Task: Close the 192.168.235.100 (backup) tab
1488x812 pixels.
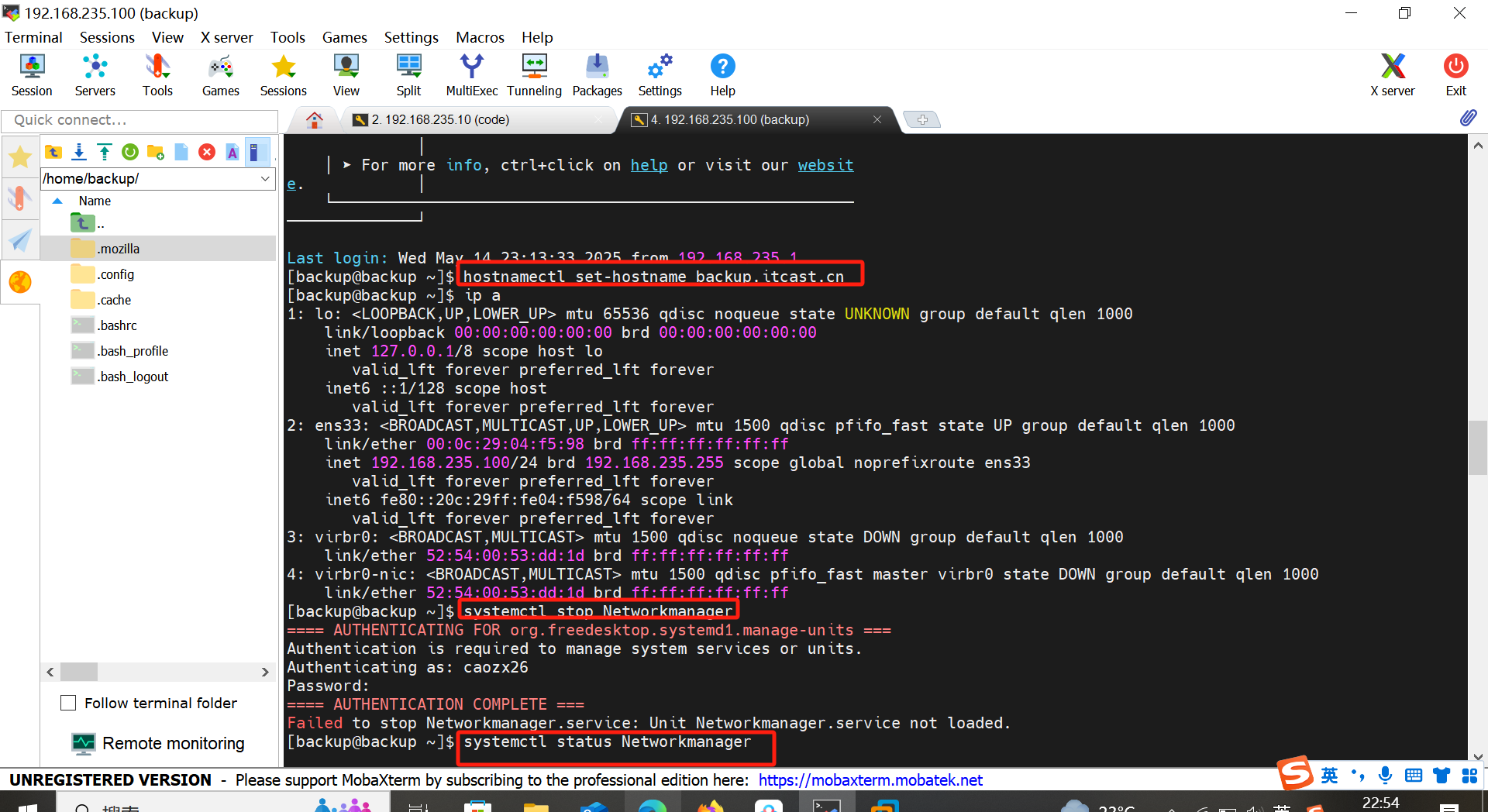Action: [x=877, y=119]
